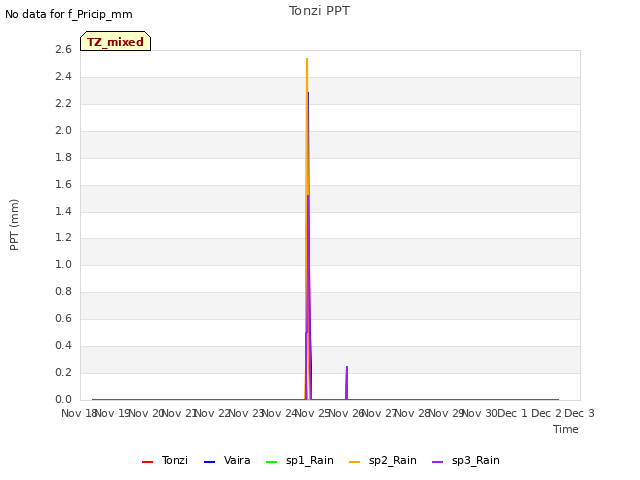Click the Dec 1 x-axis tick label
This screenshot has width=640, height=480.
click(513, 413)
